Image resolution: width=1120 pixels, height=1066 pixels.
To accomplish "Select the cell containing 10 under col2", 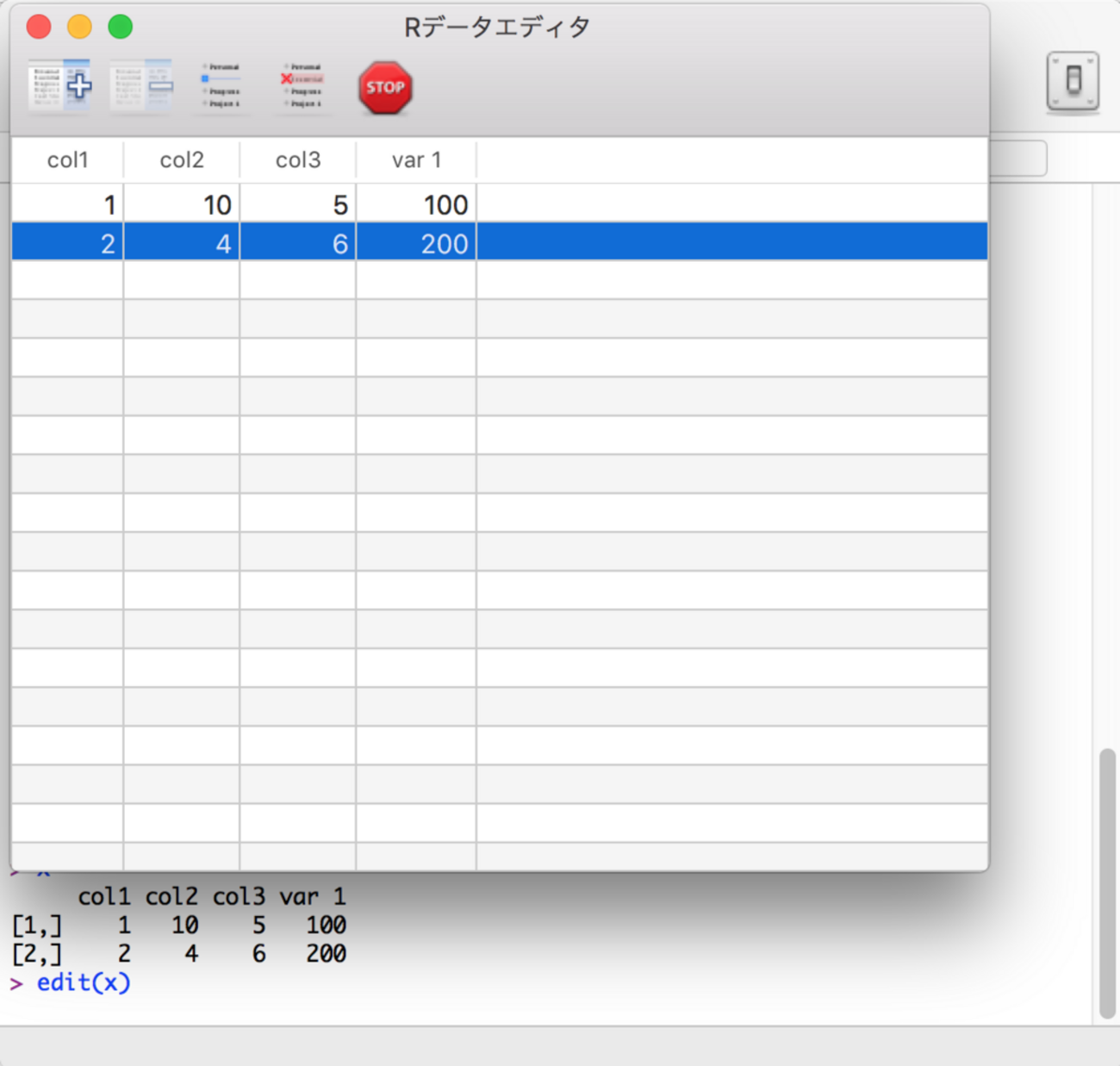I will coord(182,204).
